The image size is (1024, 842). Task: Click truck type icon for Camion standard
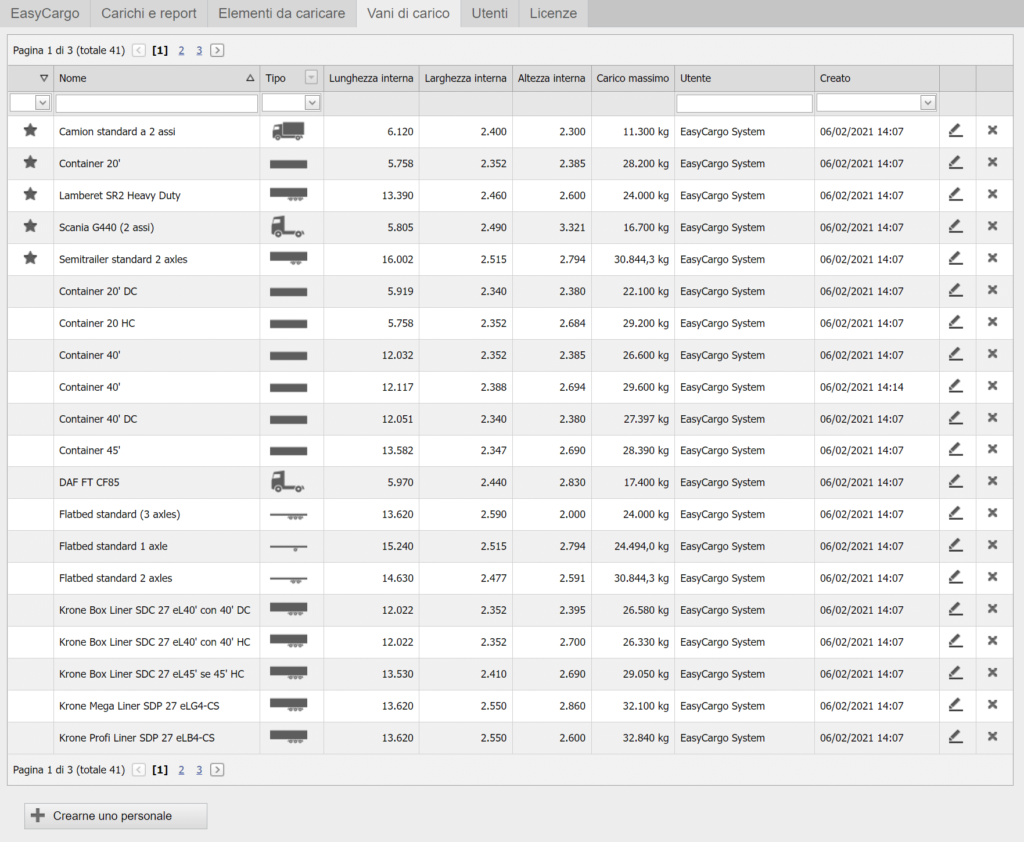pos(288,131)
